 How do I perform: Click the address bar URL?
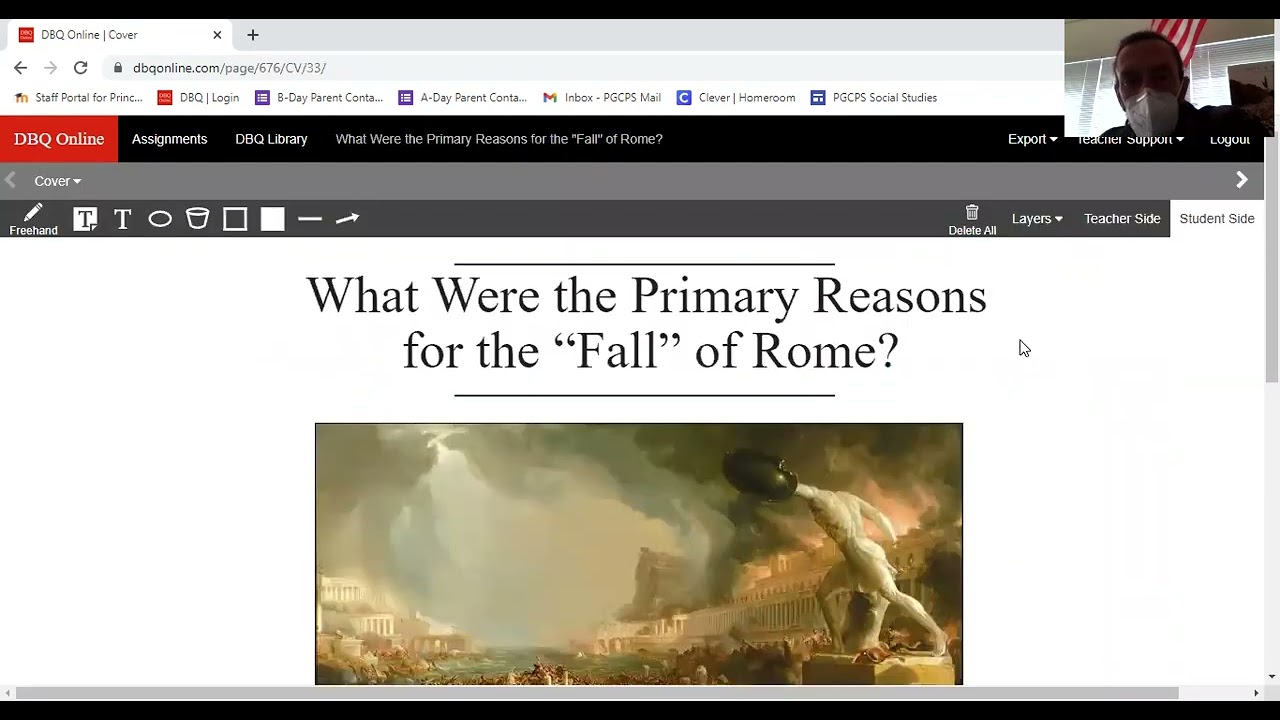click(x=229, y=68)
